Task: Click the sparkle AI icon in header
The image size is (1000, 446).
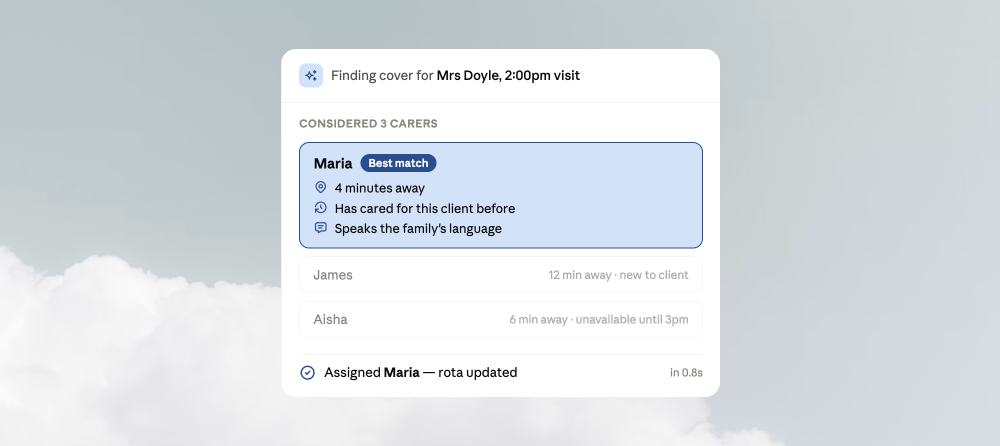Action: (x=311, y=75)
